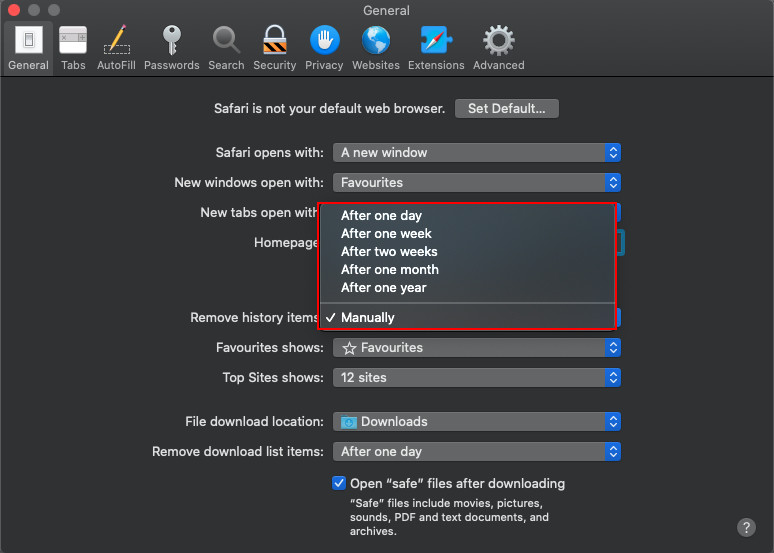
Task: Expand the Safari opens with dropdown
Action: tap(477, 153)
